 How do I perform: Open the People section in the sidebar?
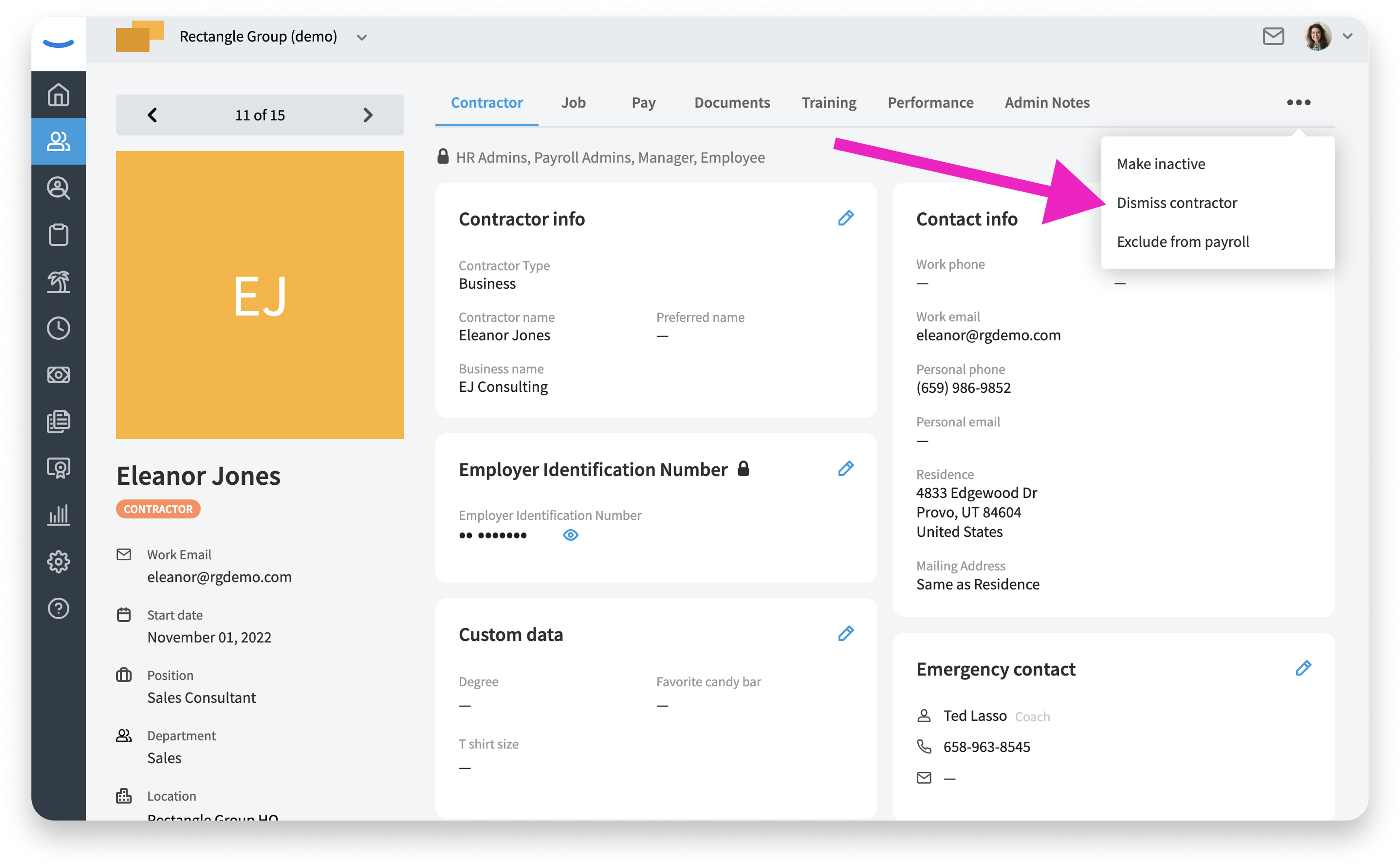pyautogui.click(x=58, y=141)
